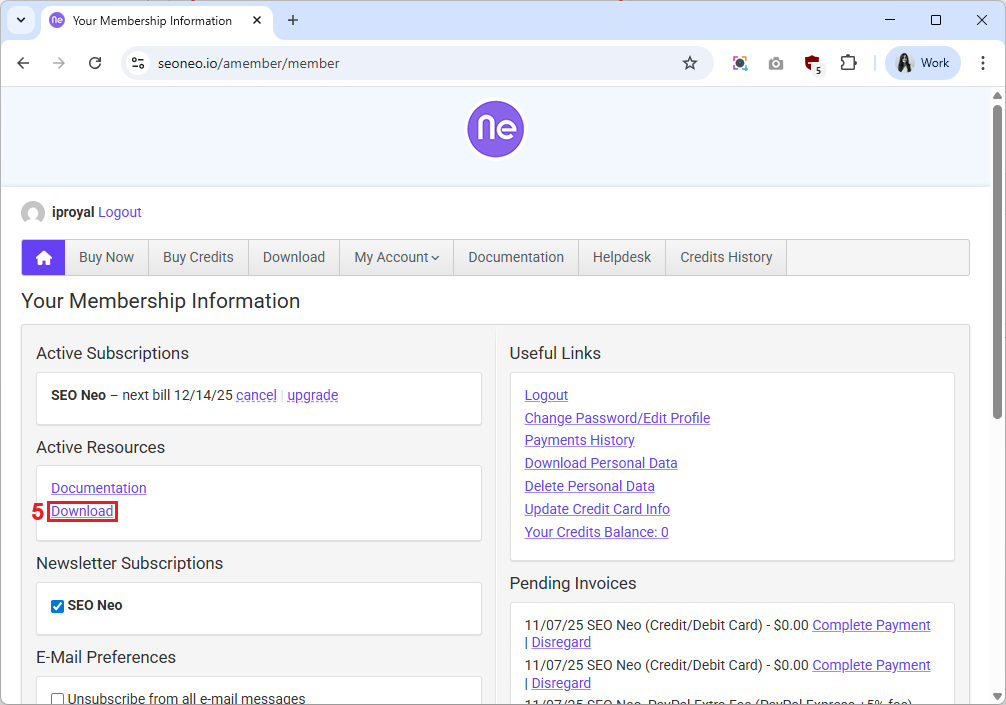The height and width of the screenshot is (705, 1006).
Task: Check Unsubscribe from all e-mail messages
Action: click(x=58, y=699)
